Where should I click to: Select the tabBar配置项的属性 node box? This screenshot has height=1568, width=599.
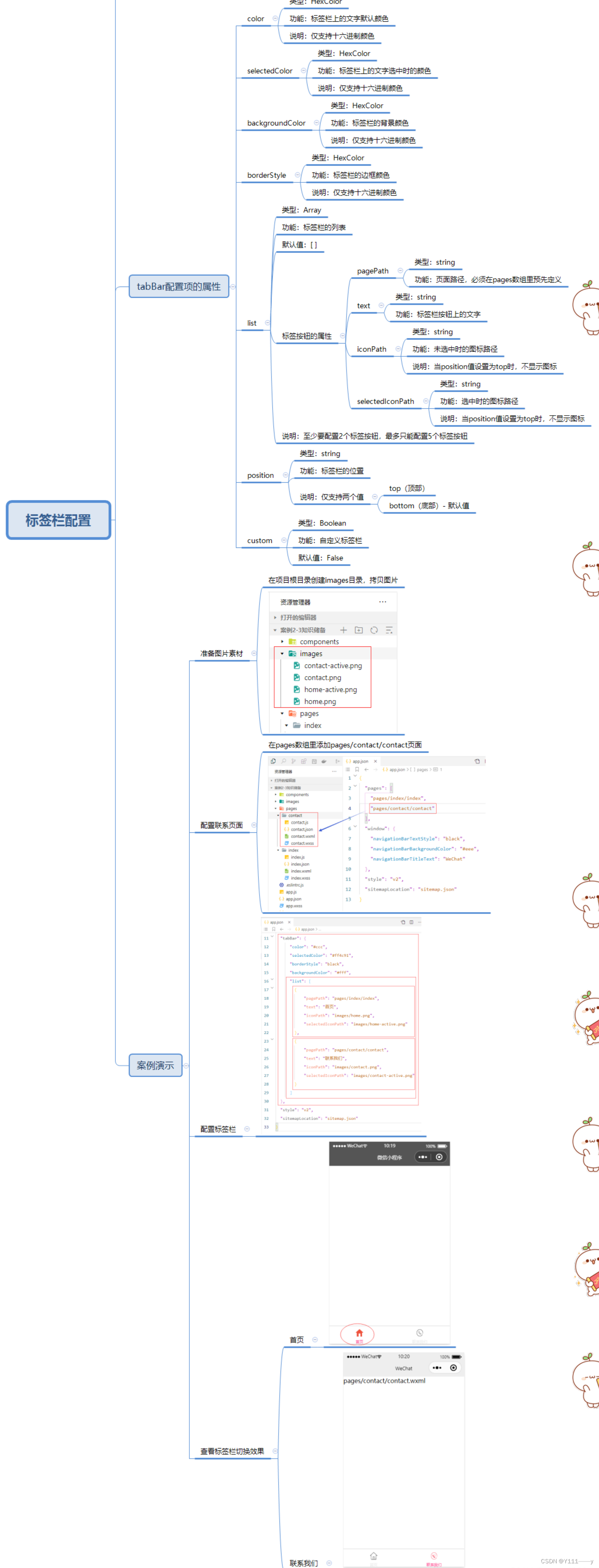pos(178,286)
